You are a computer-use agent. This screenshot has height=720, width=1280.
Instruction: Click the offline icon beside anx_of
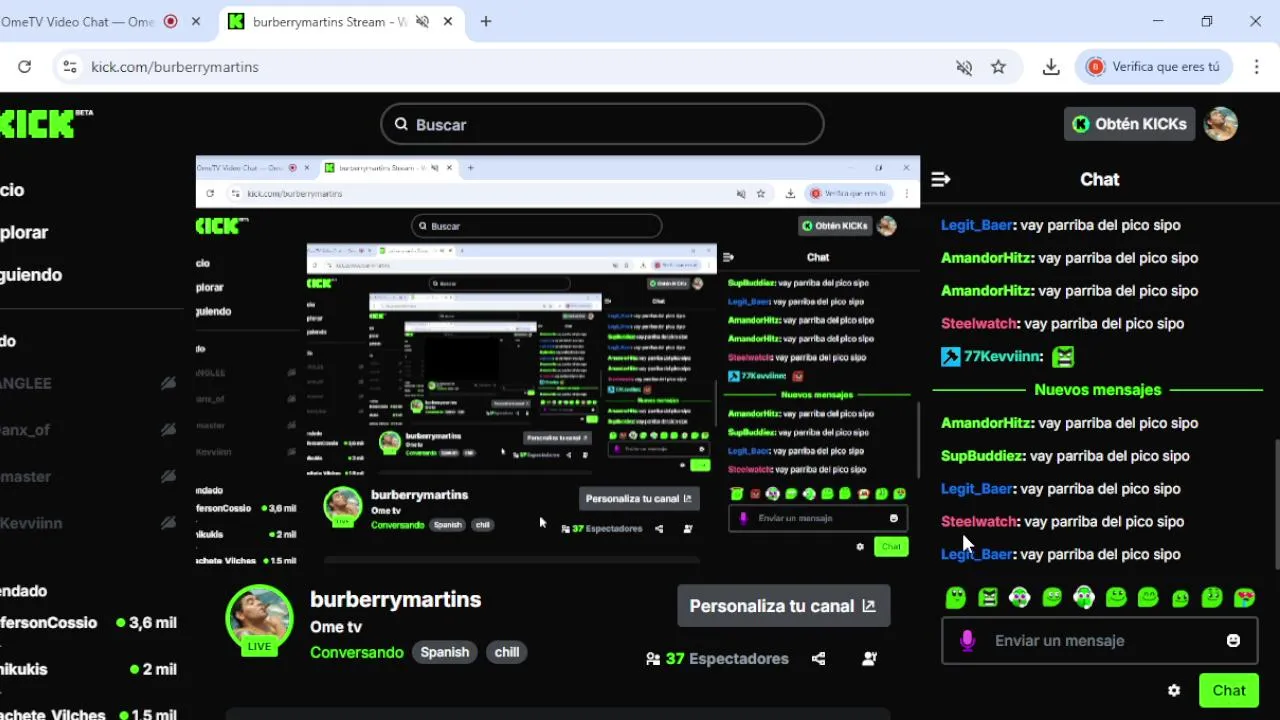tap(168, 430)
